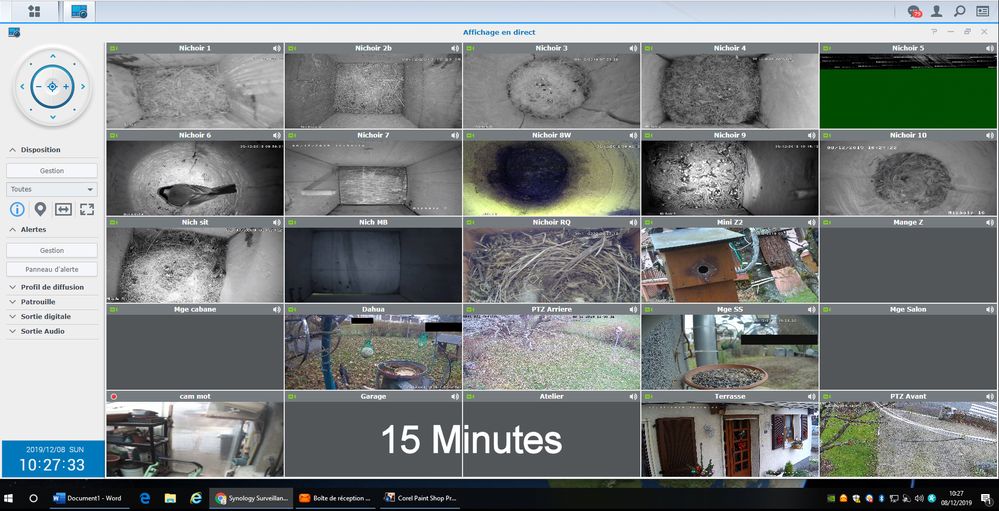Image resolution: width=999 pixels, height=511 pixels.
Task: Enter fullscreen mode with the expand icon
Action: pyautogui.click(x=86, y=209)
